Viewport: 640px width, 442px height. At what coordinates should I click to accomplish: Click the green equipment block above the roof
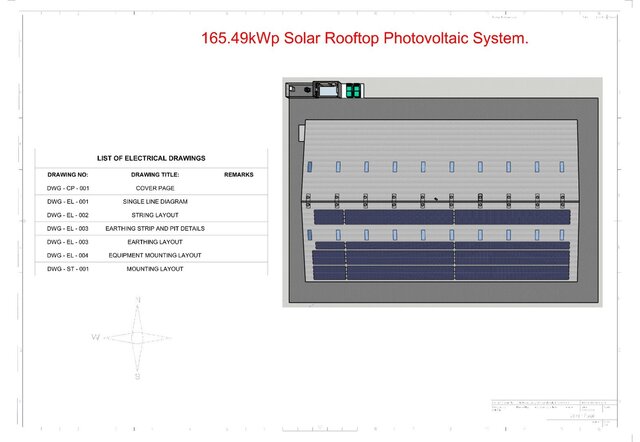pos(353,91)
